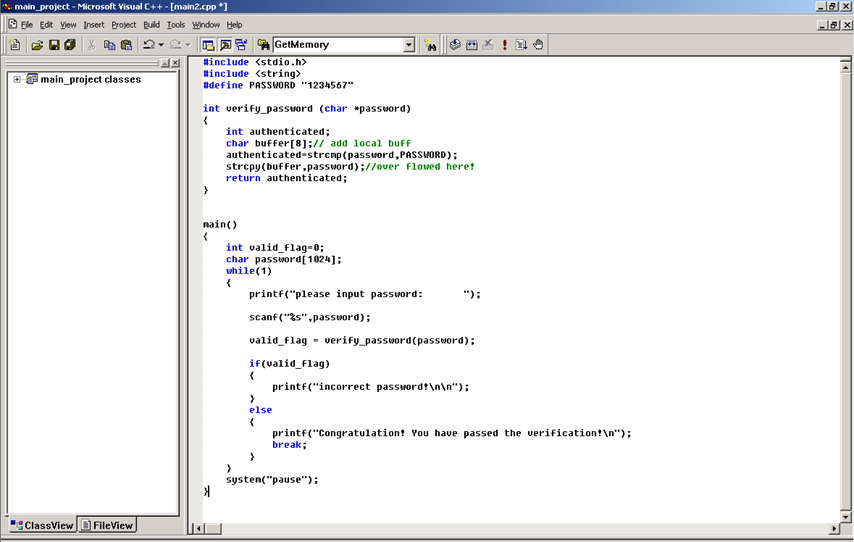Image resolution: width=854 pixels, height=542 pixels.
Task: Open the Build menu
Action: [x=151, y=24]
